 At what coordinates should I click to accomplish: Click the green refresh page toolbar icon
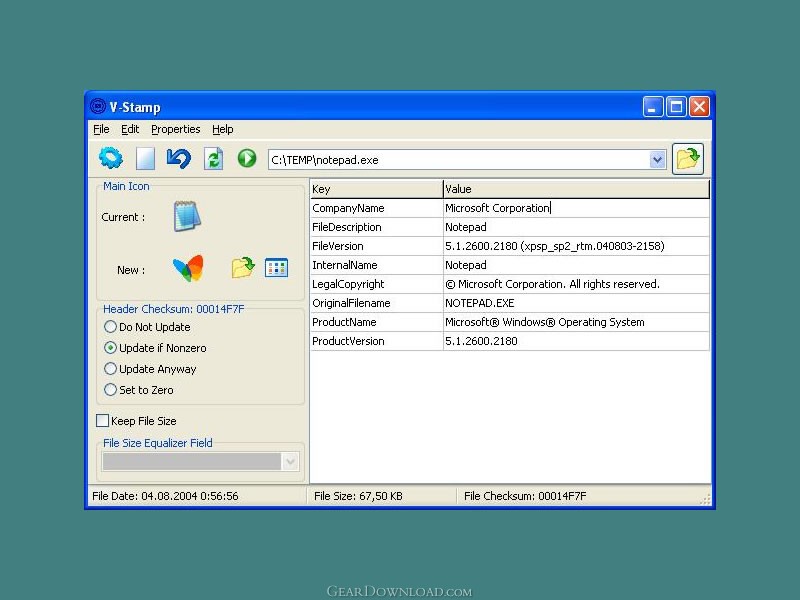click(213, 158)
